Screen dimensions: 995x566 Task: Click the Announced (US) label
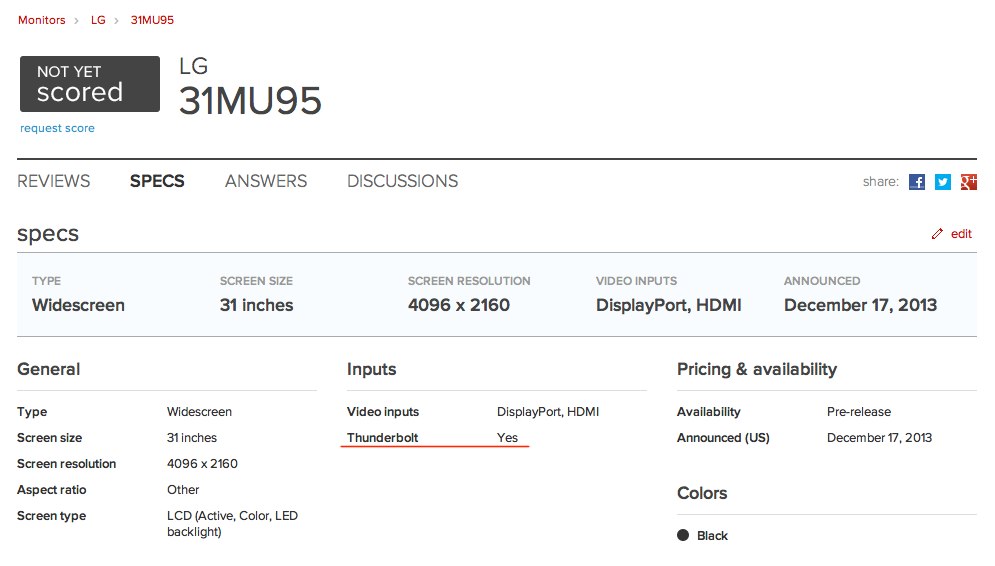click(723, 438)
